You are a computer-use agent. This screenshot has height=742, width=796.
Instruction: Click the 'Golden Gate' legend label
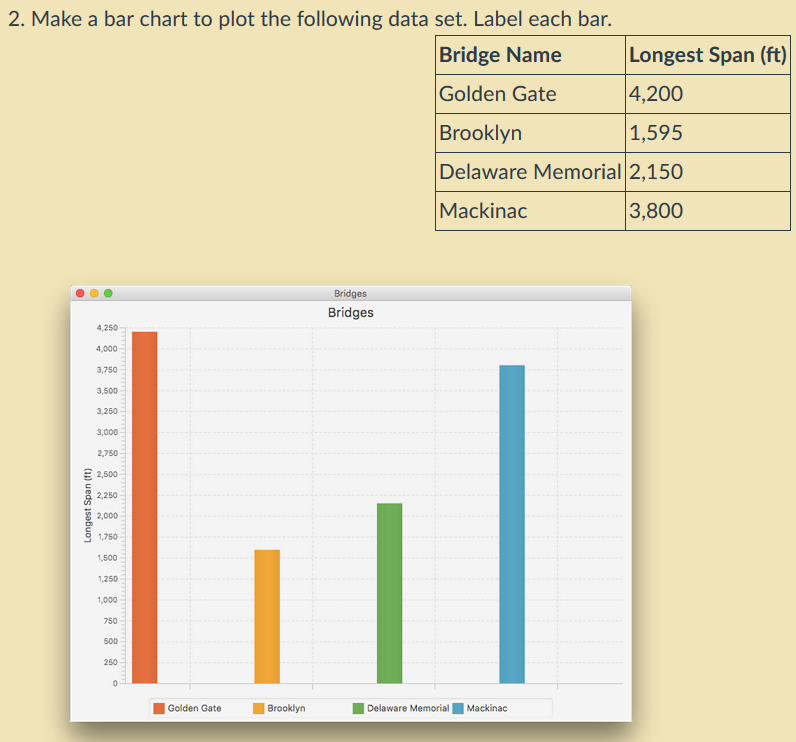click(x=194, y=708)
